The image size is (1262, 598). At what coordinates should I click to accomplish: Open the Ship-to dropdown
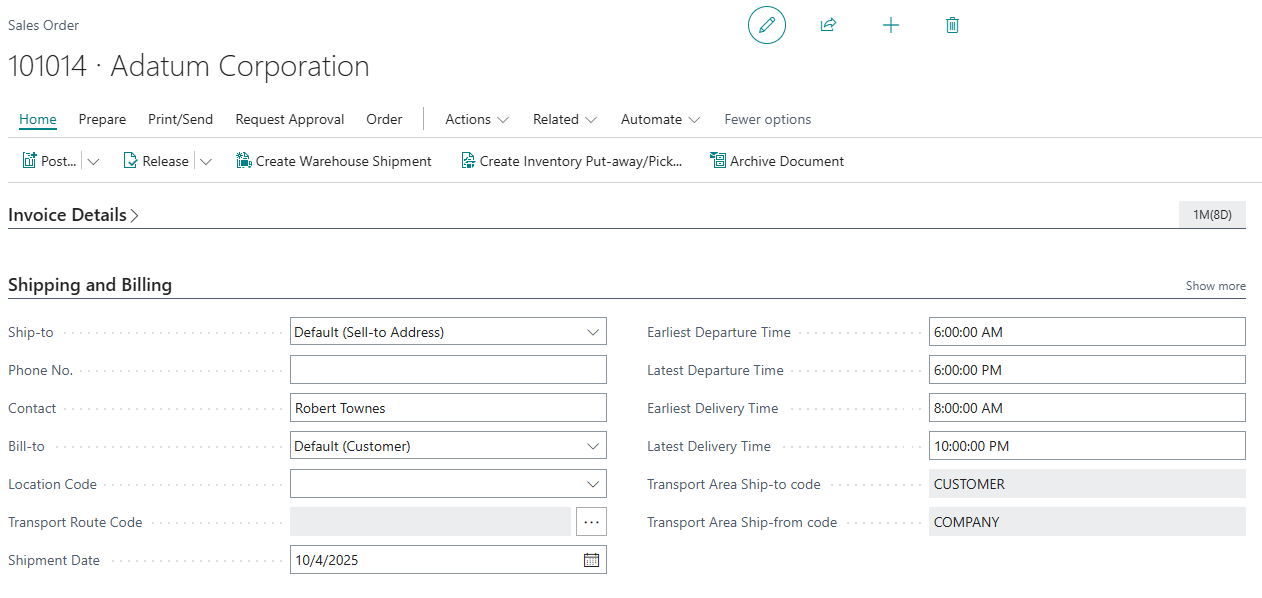[x=593, y=332]
